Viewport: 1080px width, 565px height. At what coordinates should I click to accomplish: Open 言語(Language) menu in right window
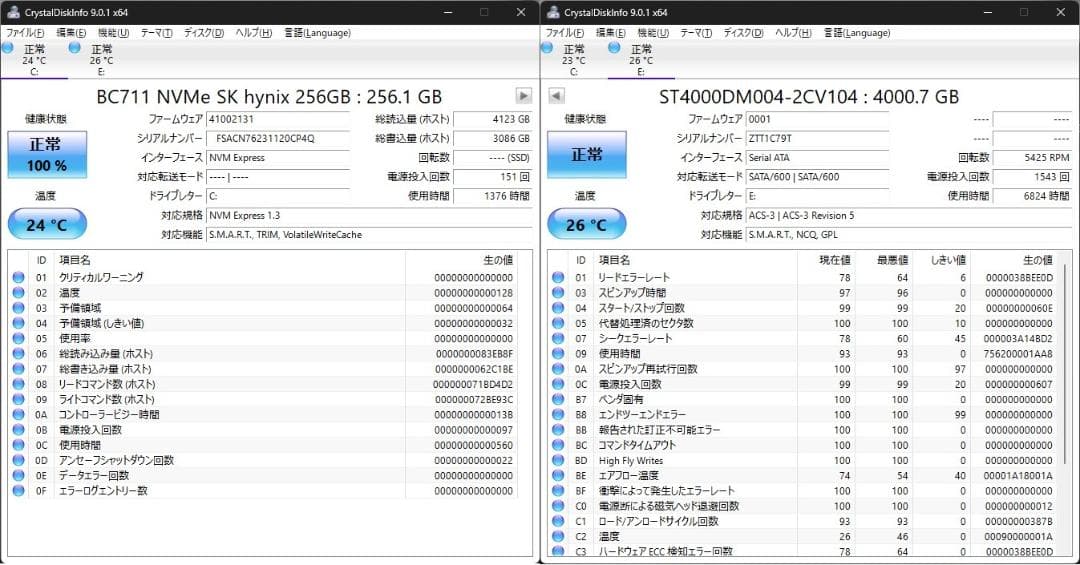[x=857, y=32]
